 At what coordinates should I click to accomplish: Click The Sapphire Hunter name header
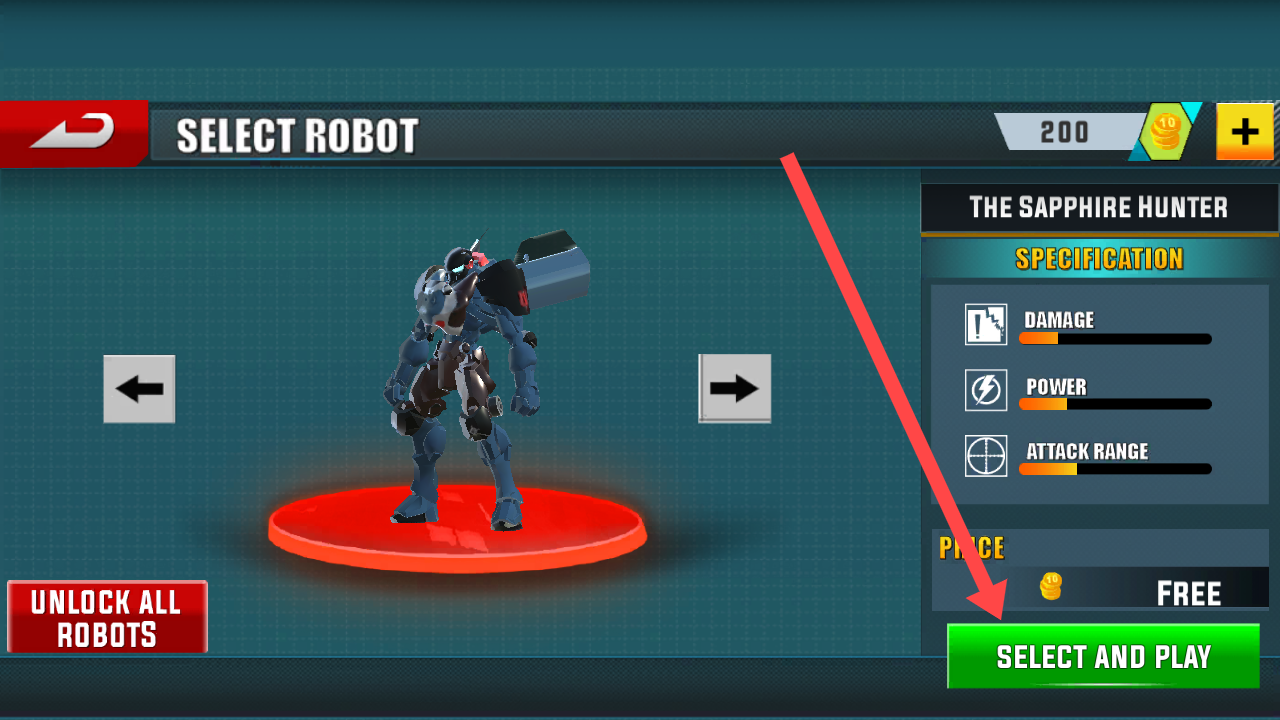click(x=1099, y=208)
